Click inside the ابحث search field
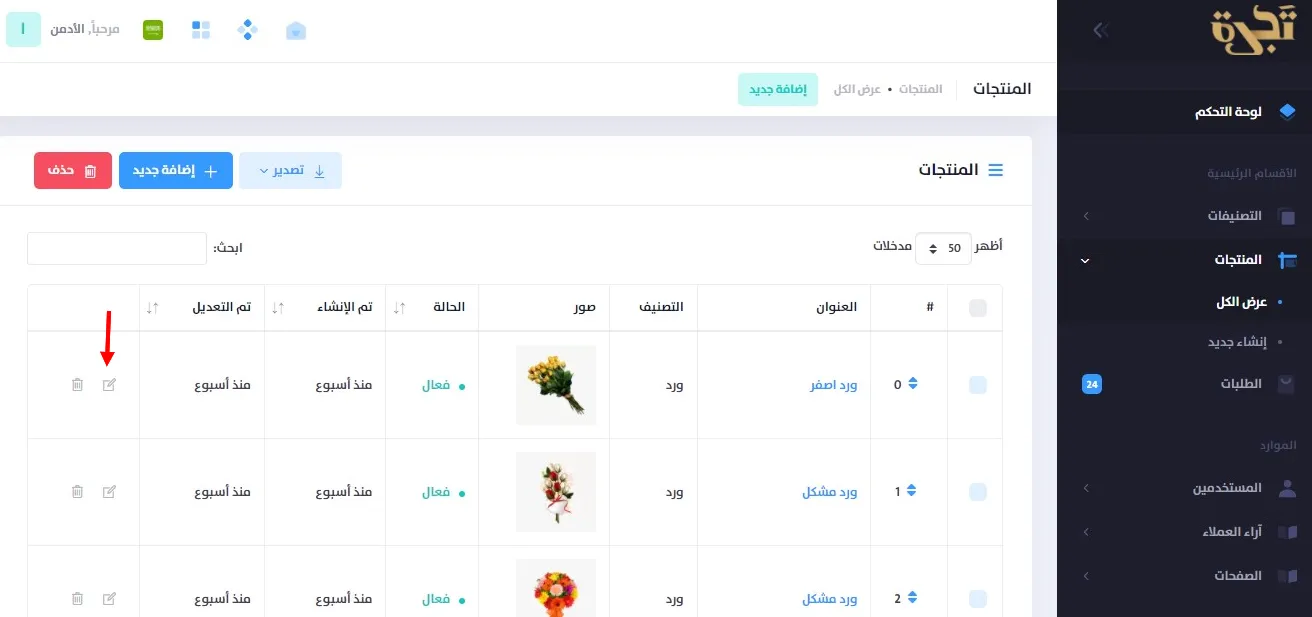1312x617 pixels. tap(116, 248)
